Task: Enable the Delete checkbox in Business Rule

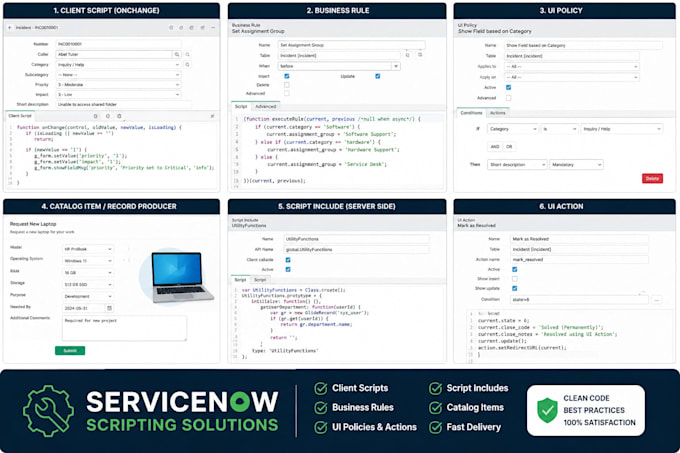Action: [x=287, y=85]
